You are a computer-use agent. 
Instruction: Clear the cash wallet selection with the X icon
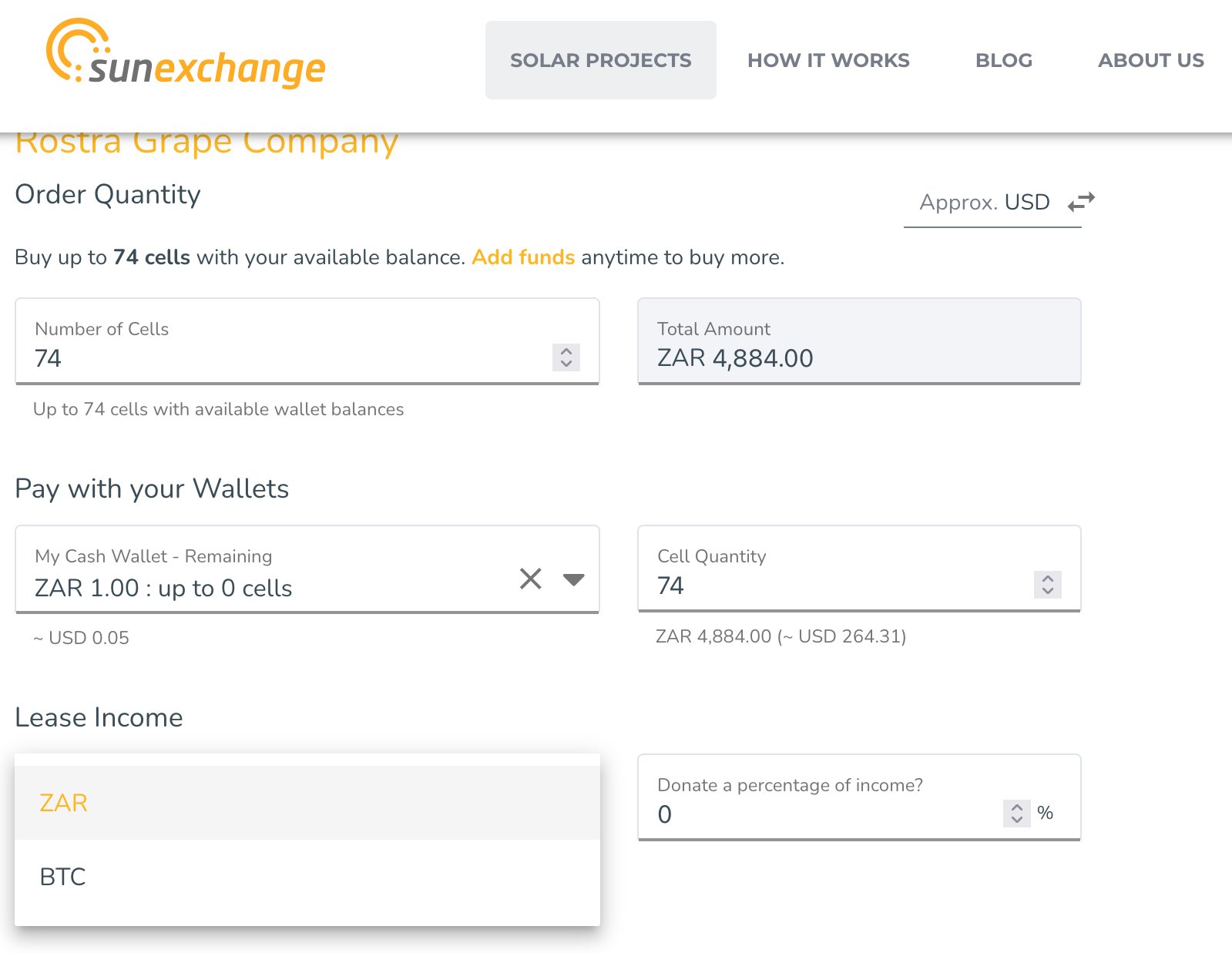click(530, 579)
